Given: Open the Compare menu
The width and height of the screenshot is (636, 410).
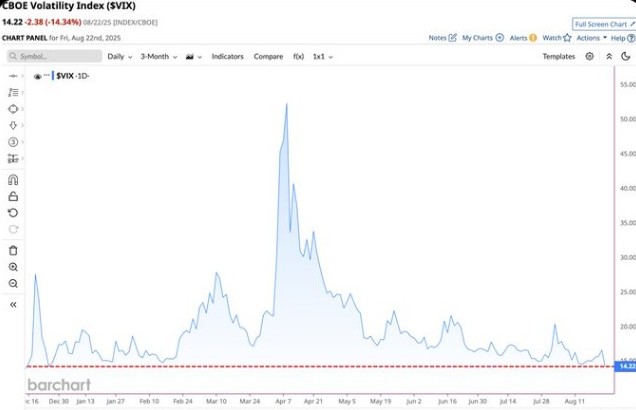Looking at the screenshot, I should [268, 56].
